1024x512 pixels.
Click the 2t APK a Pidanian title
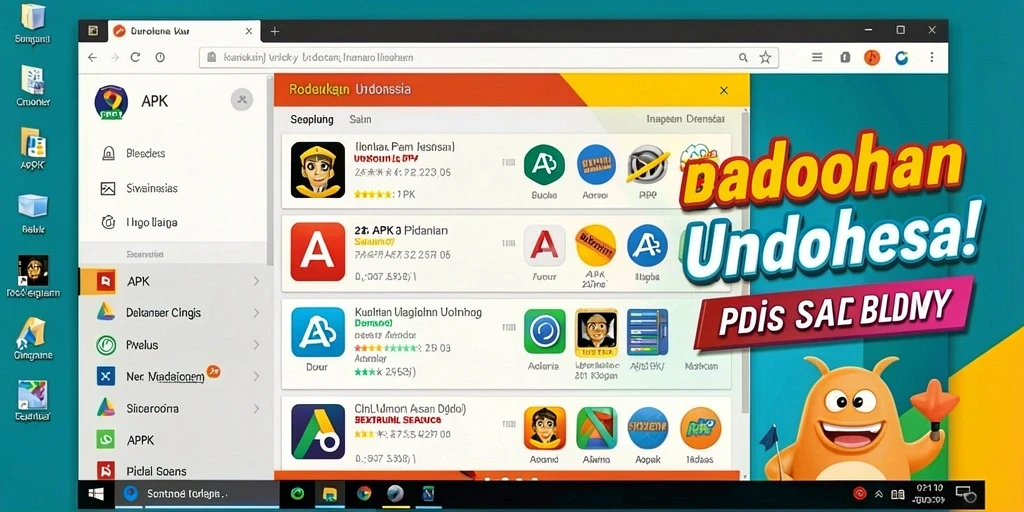(x=401, y=231)
